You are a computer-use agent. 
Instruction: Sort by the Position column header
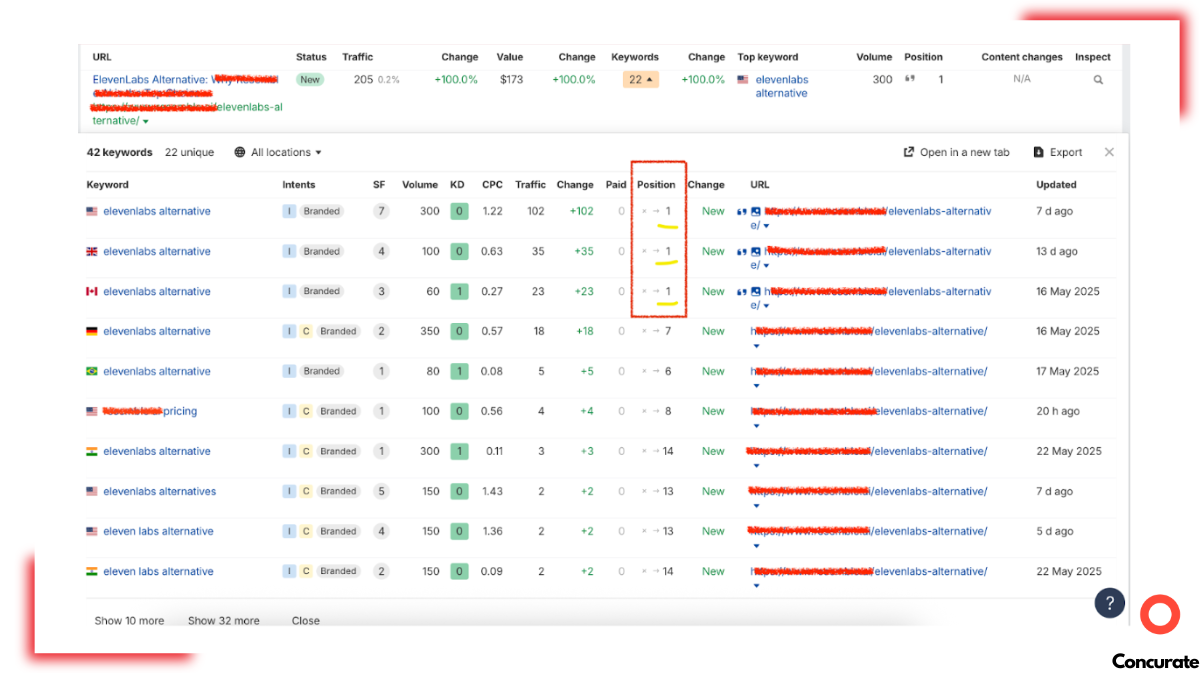click(x=656, y=184)
